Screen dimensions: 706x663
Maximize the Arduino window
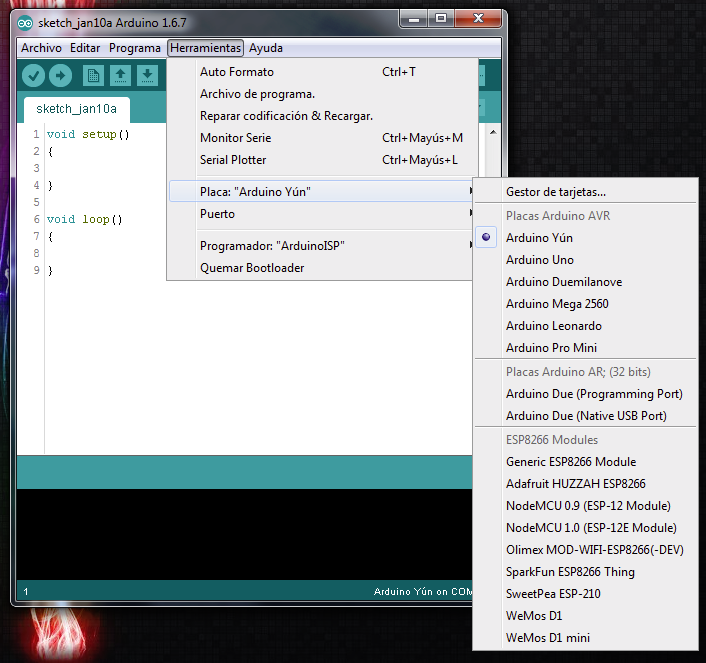[x=441, y=19]
